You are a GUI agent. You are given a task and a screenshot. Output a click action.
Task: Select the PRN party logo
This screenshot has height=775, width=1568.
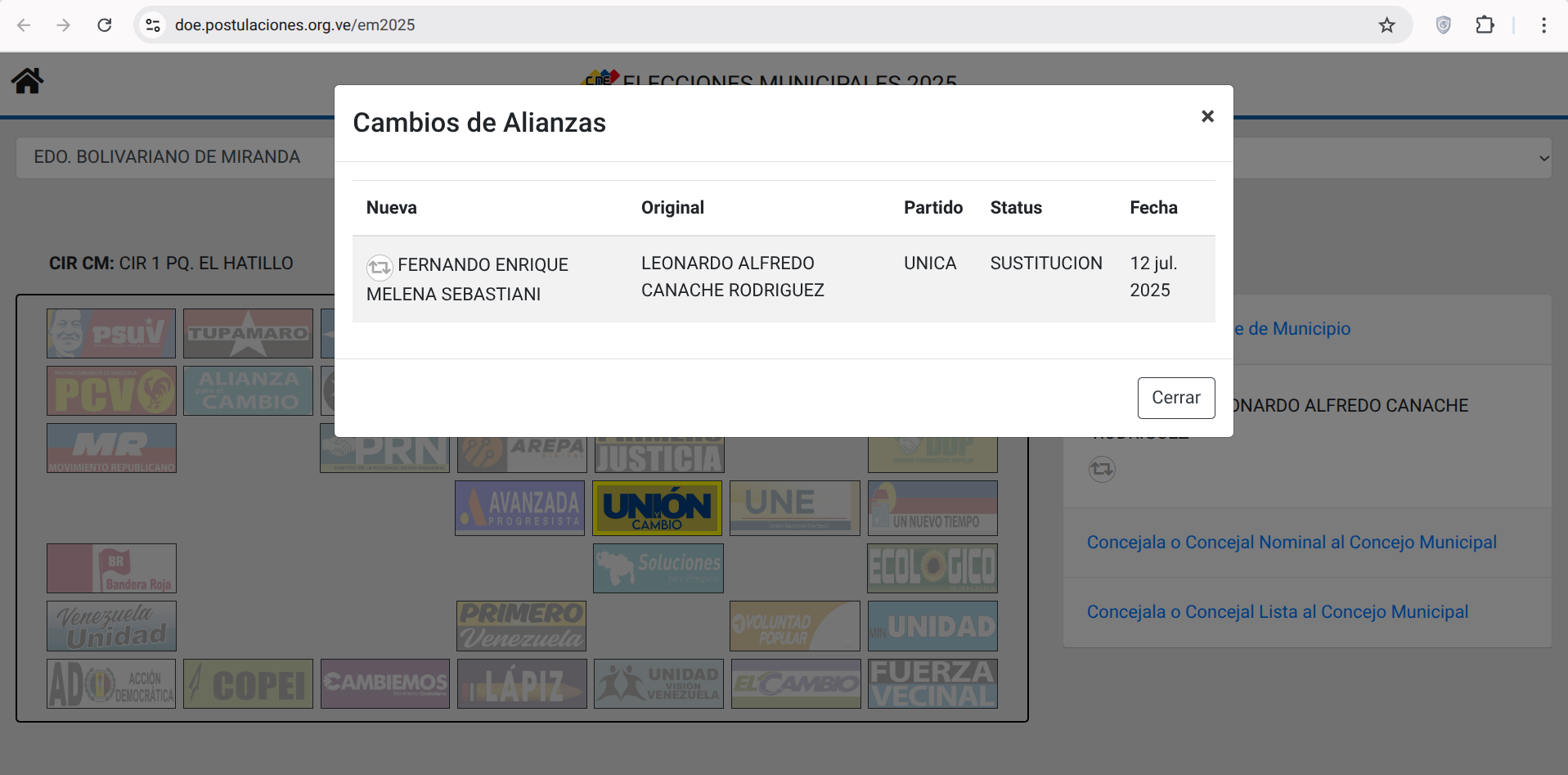[x=384, y=454]
